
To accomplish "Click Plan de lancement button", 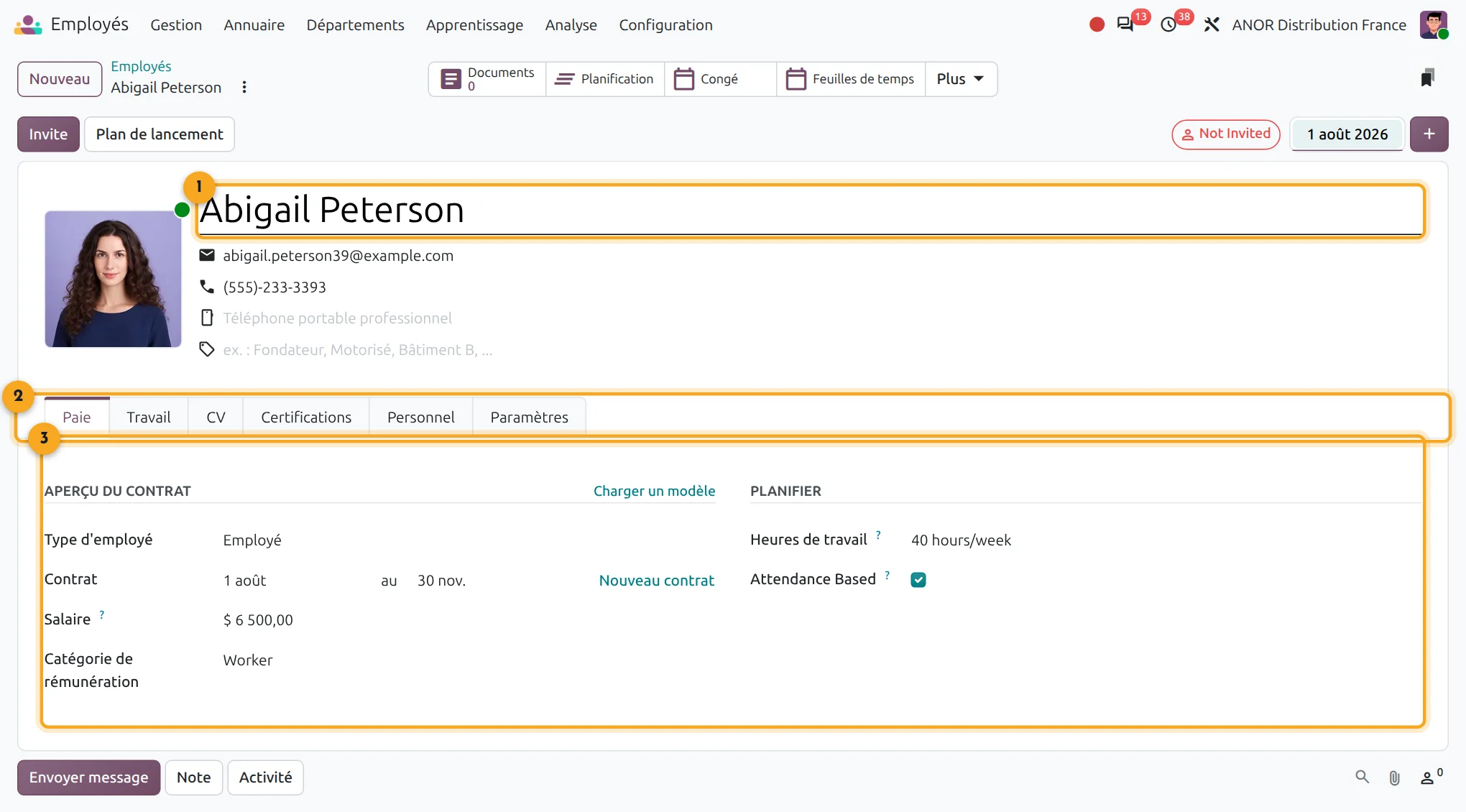I will coord(160,134).
